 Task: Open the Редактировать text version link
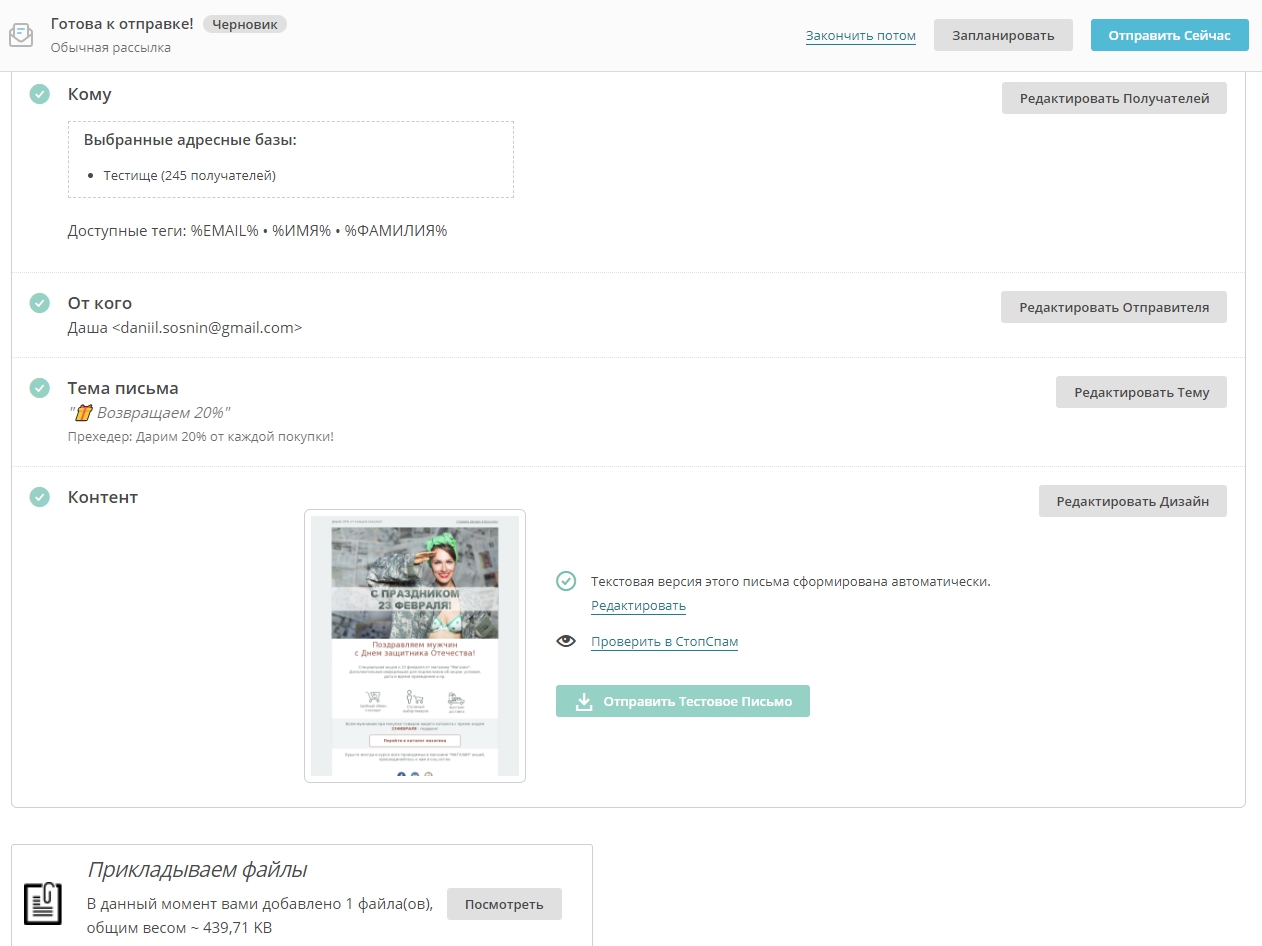pos(638,606)
